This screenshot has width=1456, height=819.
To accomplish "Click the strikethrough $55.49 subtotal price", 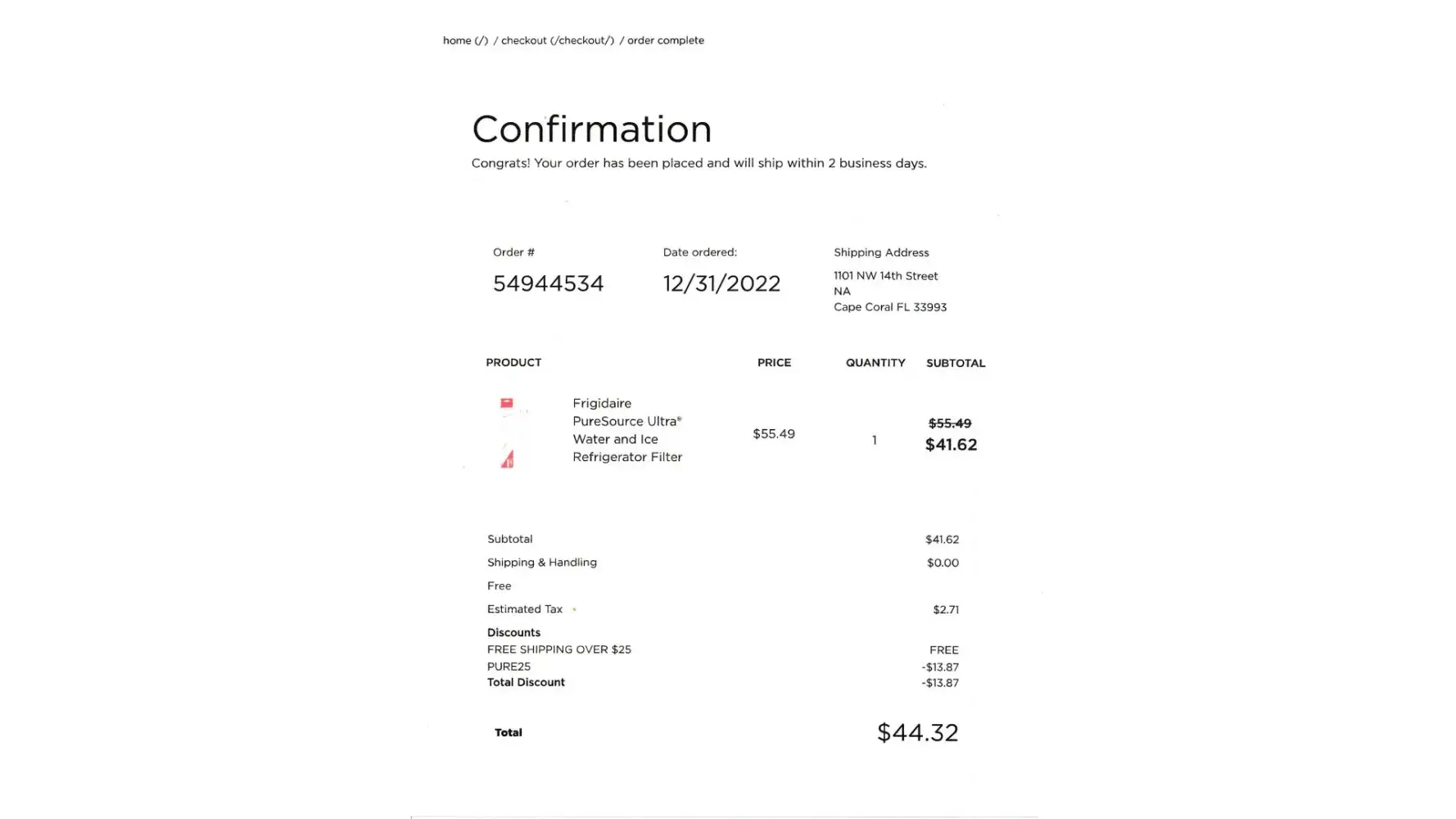I will (x=949, y=423).
